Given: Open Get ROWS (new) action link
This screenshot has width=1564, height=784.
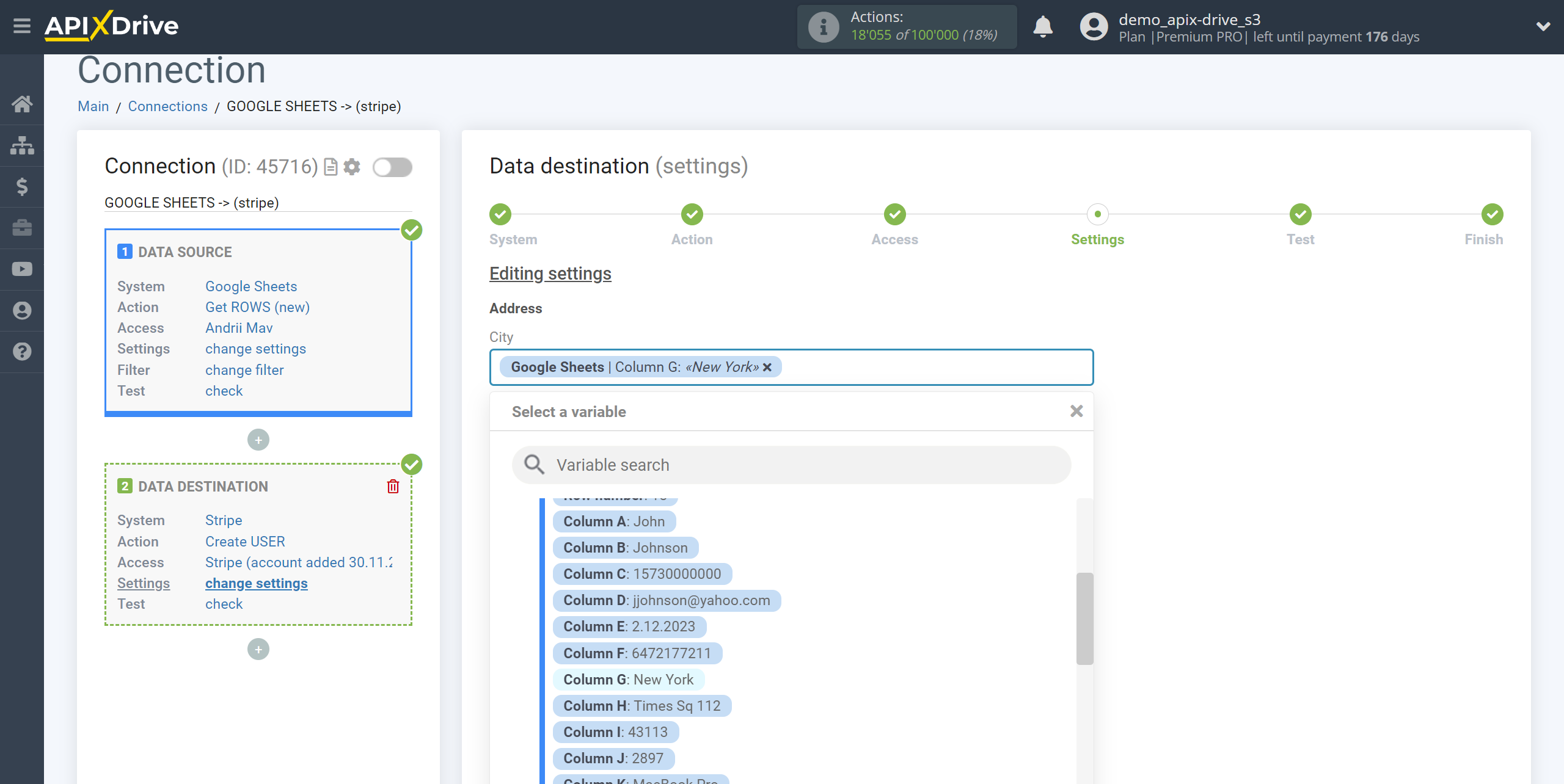Looking at the screenshot, I should point(257,307).
